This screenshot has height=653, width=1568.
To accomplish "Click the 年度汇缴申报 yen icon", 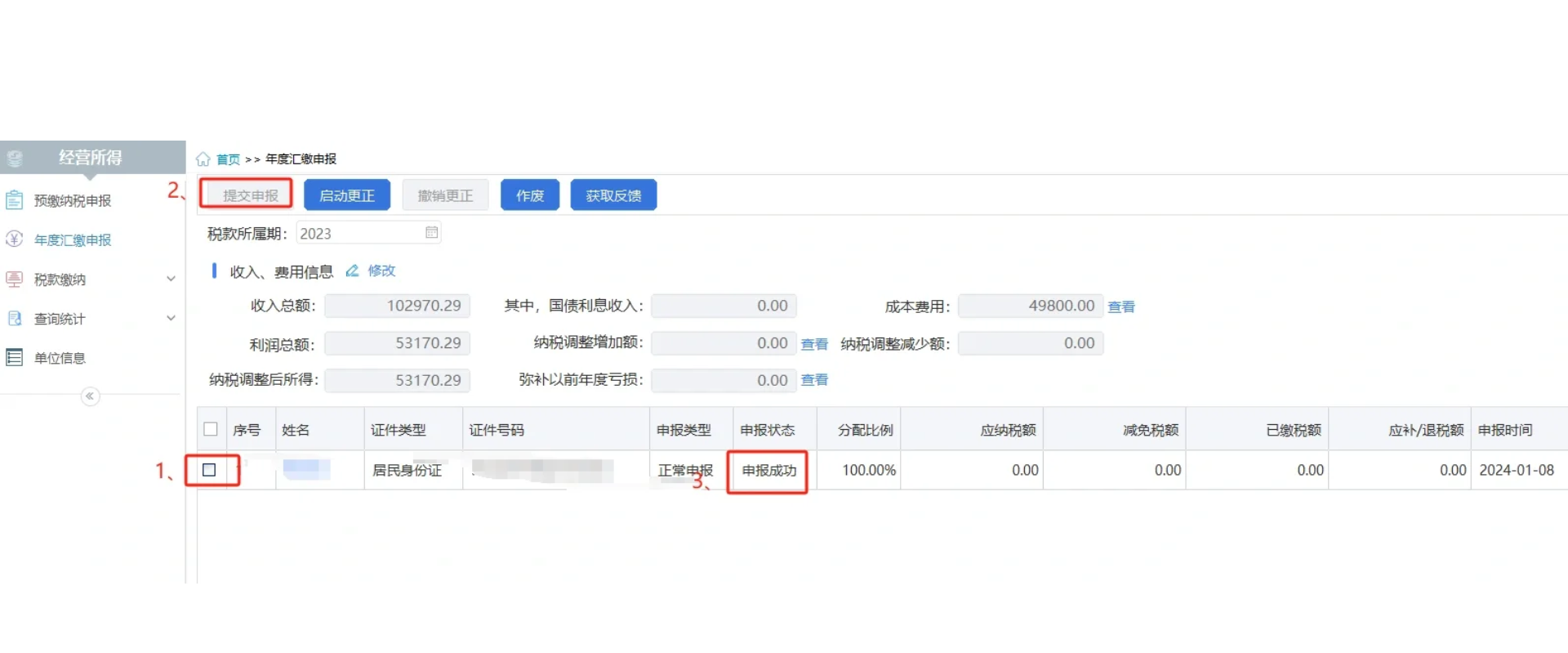I will (x=14, y=239).
